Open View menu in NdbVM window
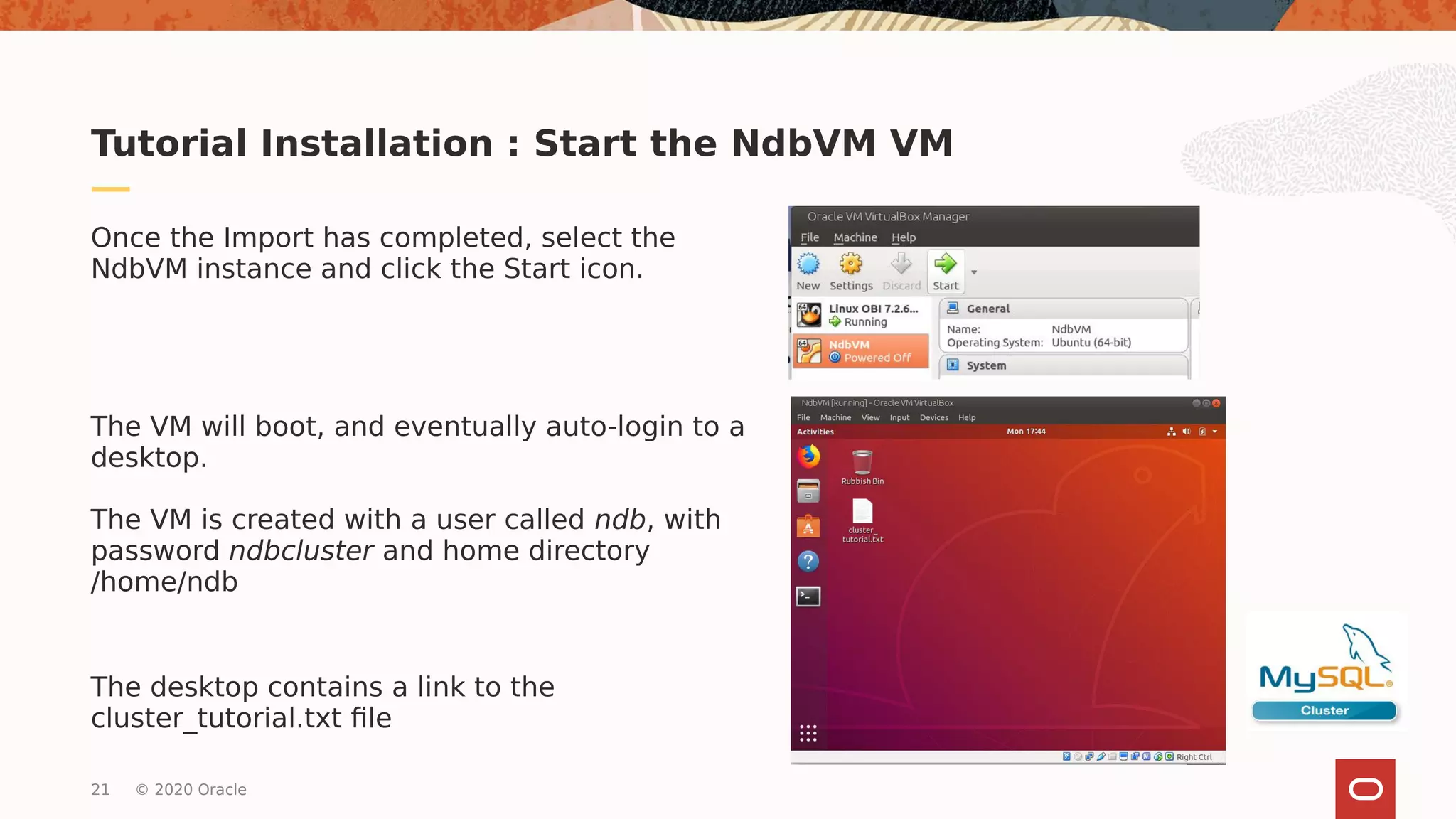The width and height of the screenshot is (1456, 819). [x=870, y=418]
